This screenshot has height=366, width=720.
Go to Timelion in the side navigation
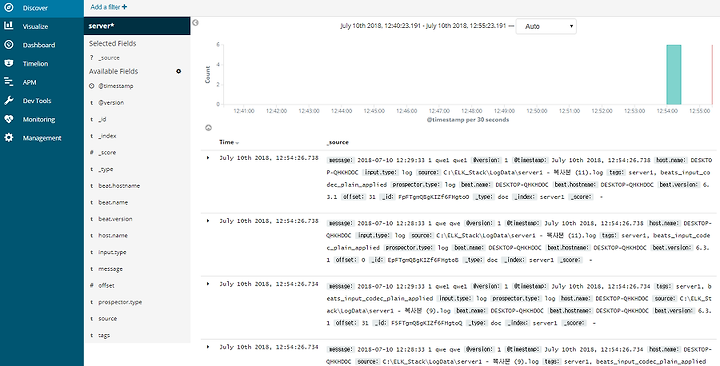[35, 64]
